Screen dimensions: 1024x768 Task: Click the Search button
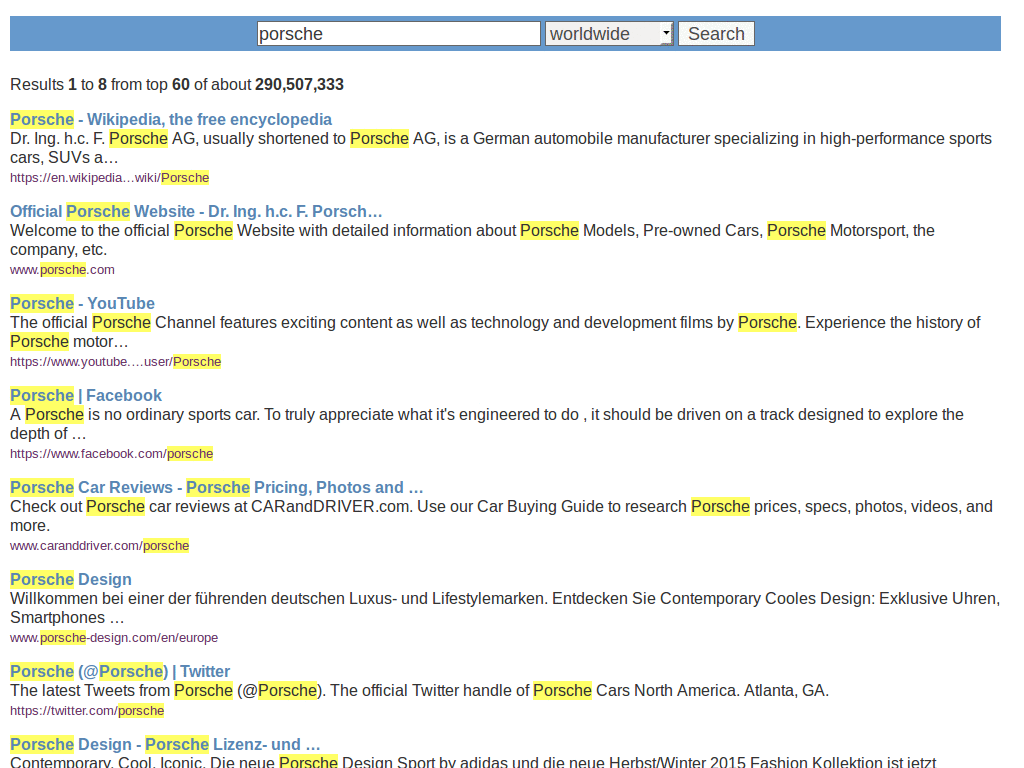pyautogui.click(x=716, y=33)
